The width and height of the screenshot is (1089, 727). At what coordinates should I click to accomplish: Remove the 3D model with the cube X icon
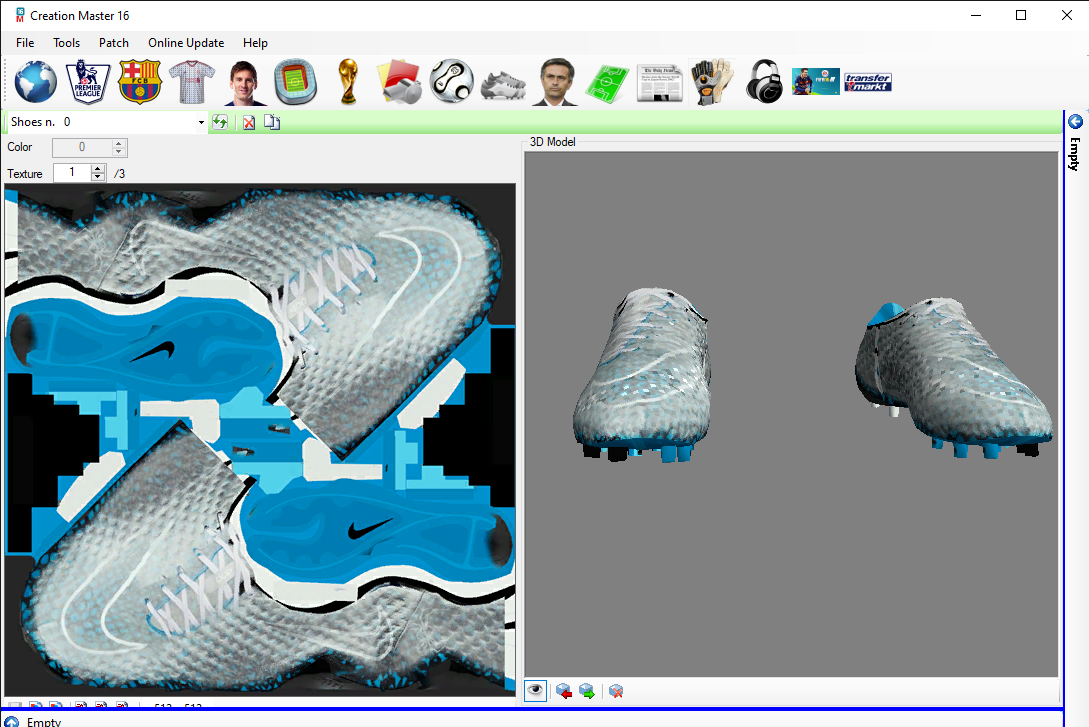615,692
